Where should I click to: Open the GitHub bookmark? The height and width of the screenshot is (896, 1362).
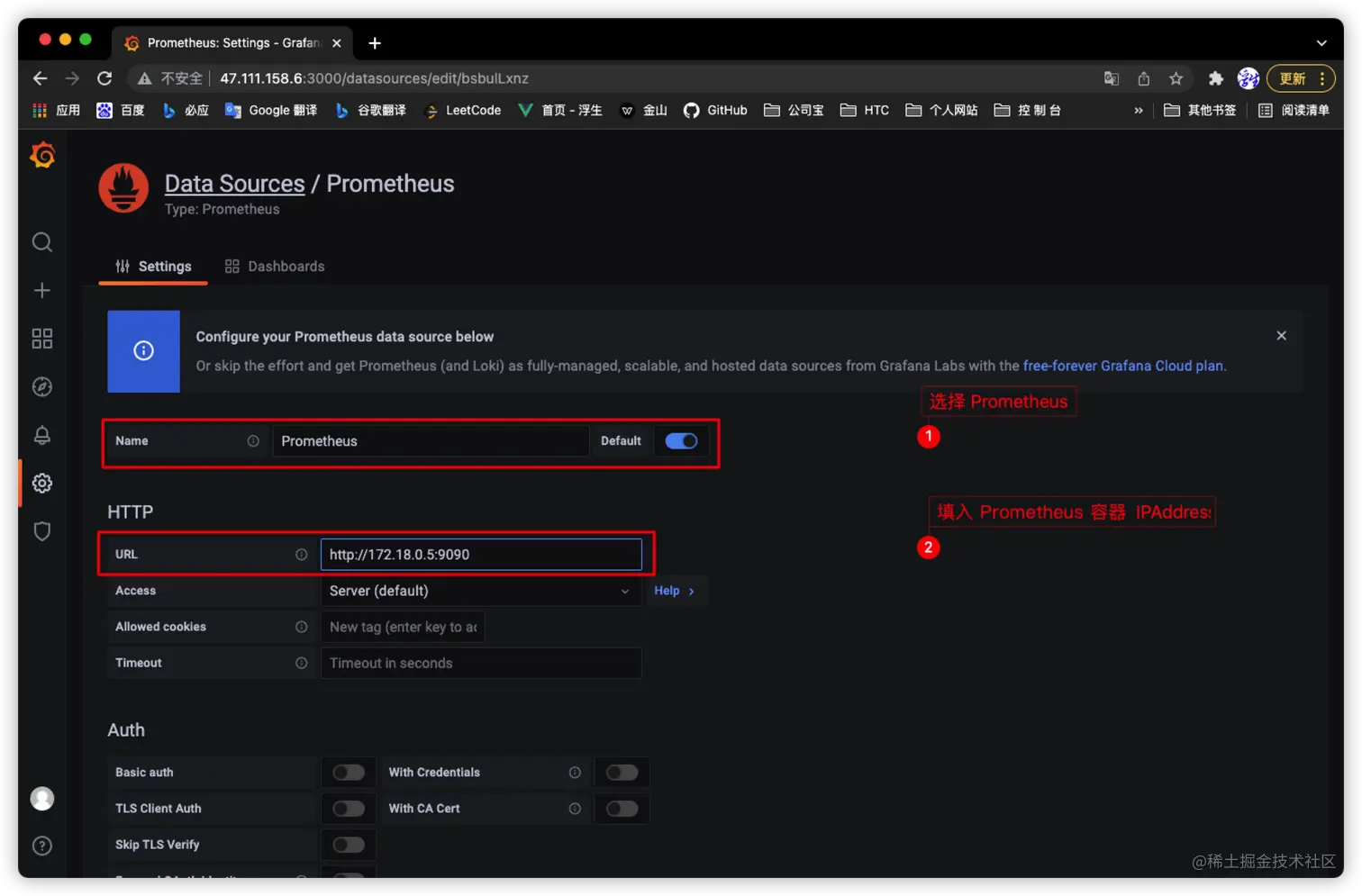(x=715, y=111)
